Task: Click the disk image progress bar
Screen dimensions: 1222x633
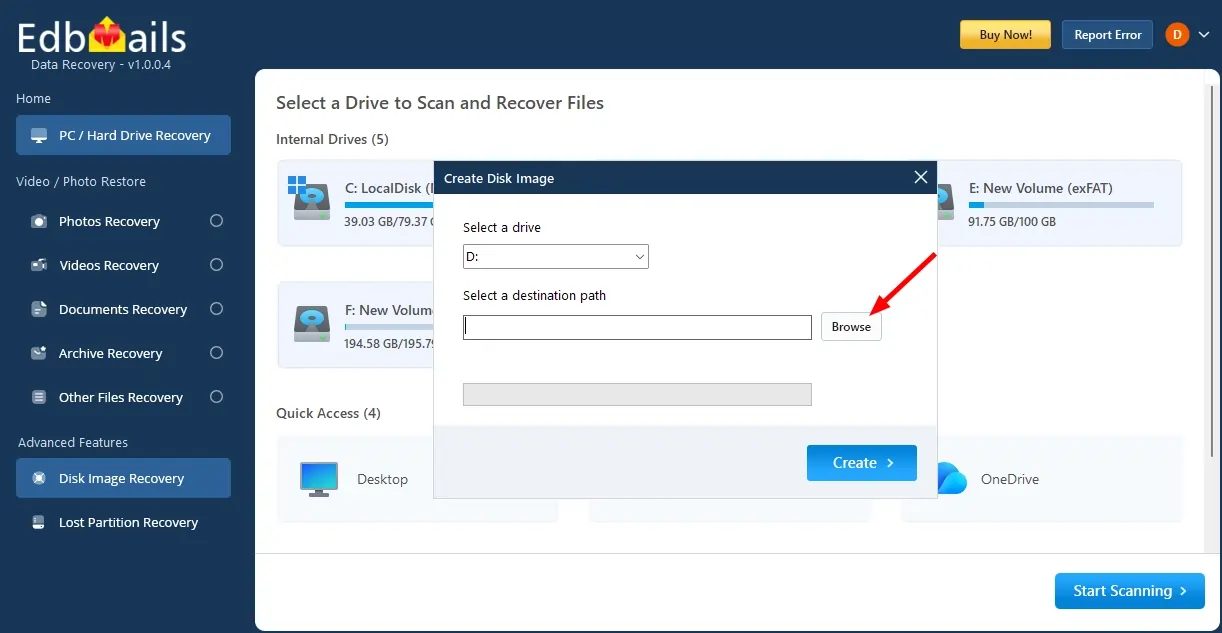Action: coord(637,394)
